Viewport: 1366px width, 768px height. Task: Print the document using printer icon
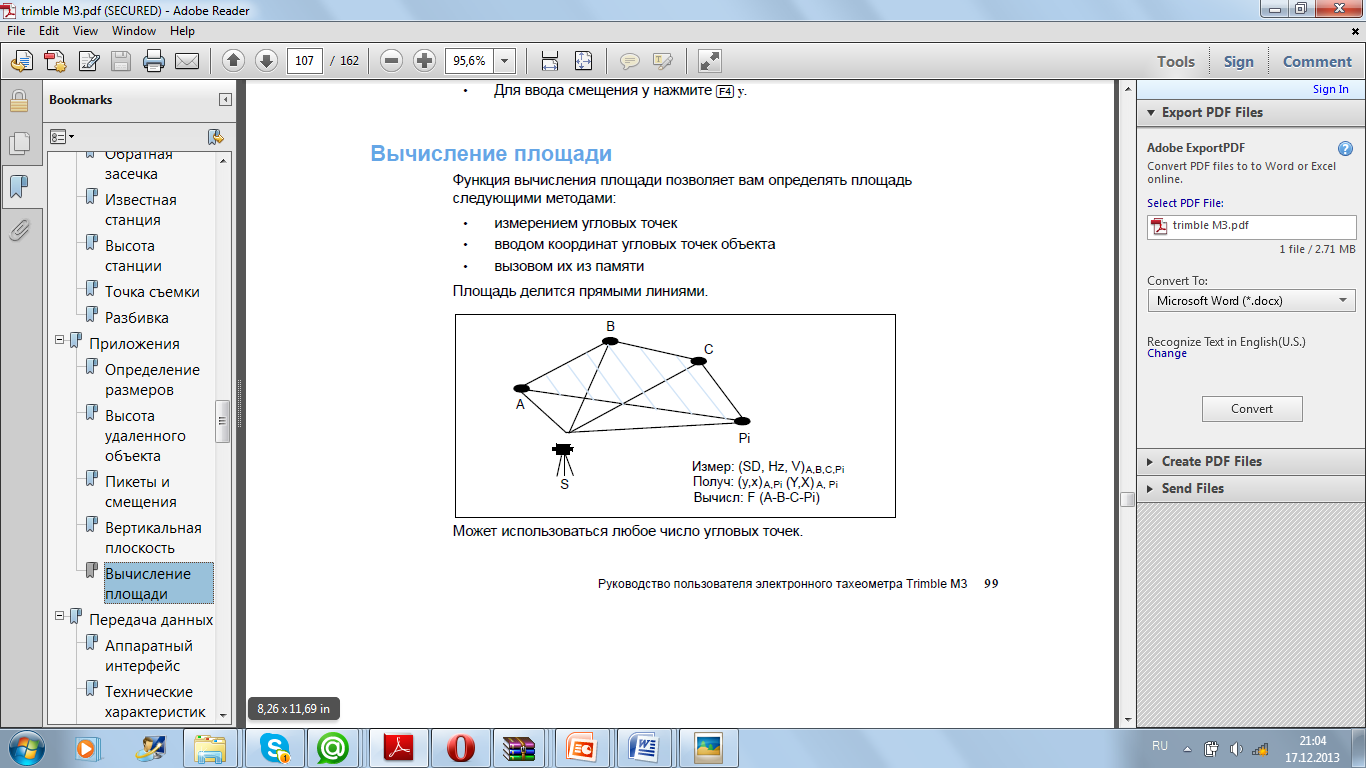(153, 61)
